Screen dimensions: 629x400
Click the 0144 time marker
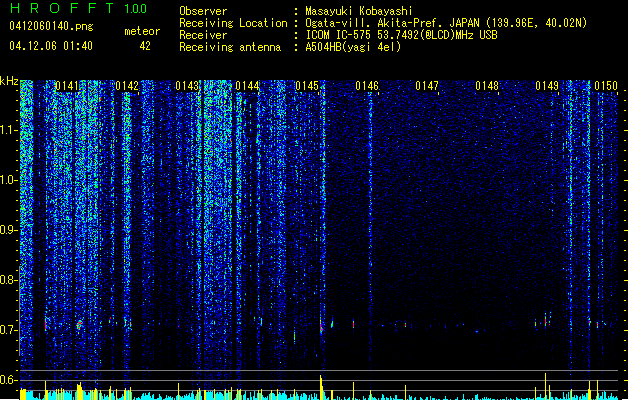click(x=247, y=86)
